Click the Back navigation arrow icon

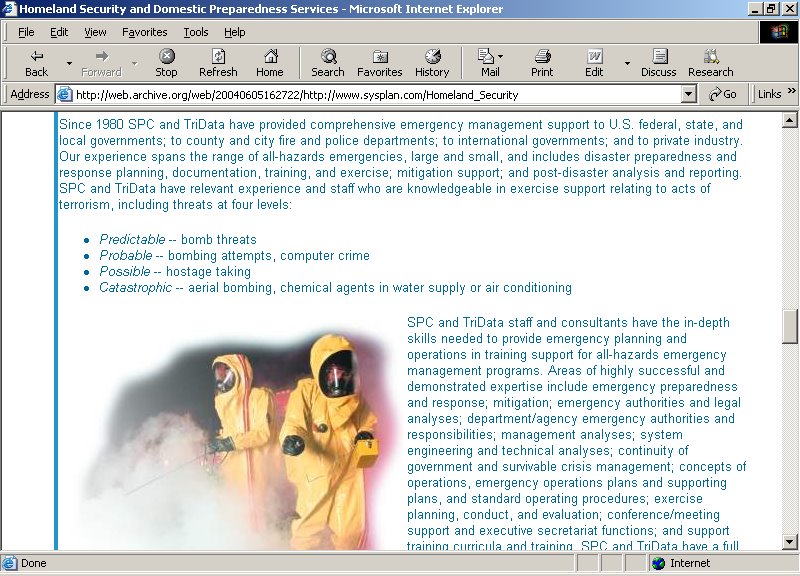pyautogui.click(x=36, y=56)
